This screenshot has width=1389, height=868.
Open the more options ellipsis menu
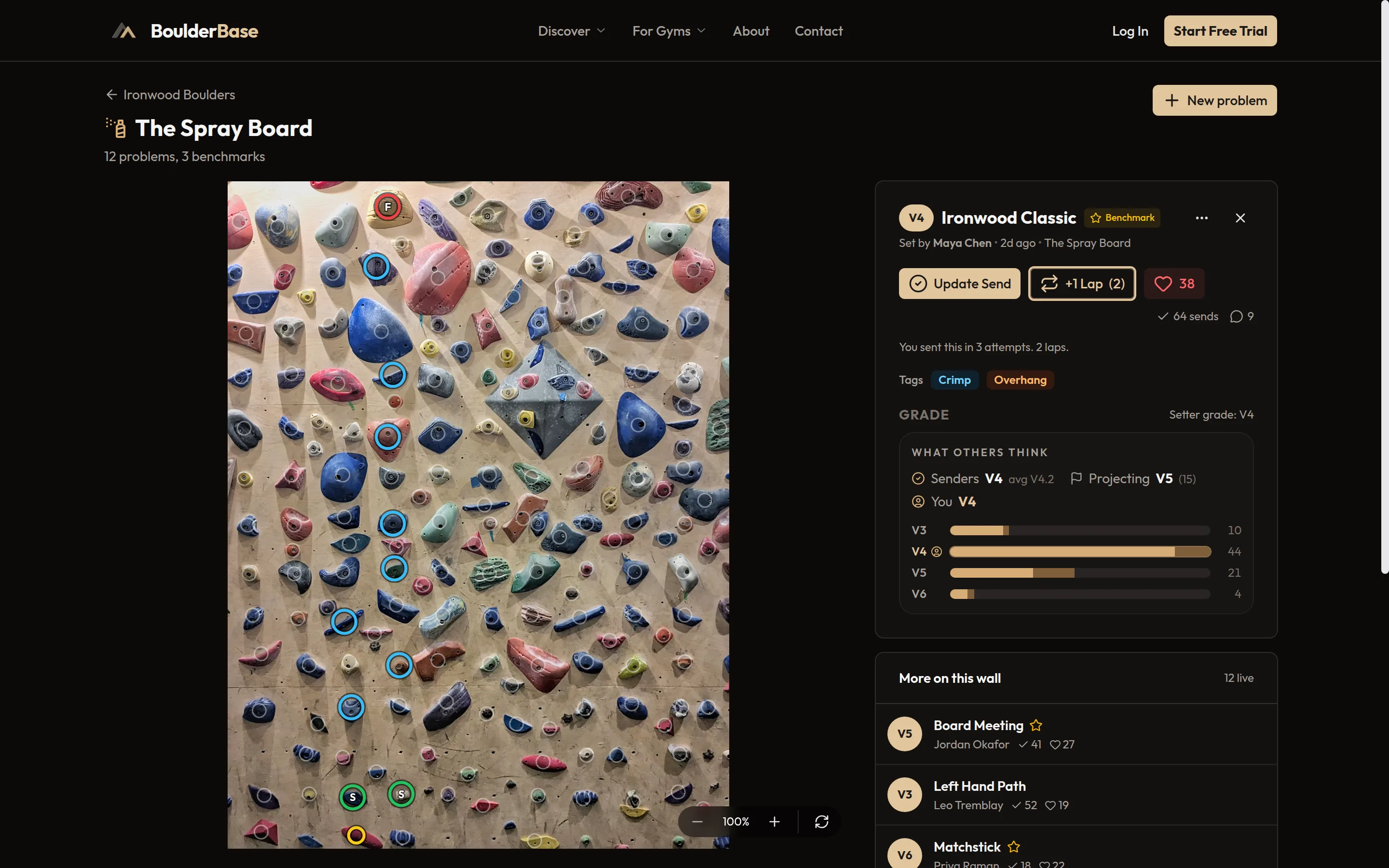(x=1201, y=218)
